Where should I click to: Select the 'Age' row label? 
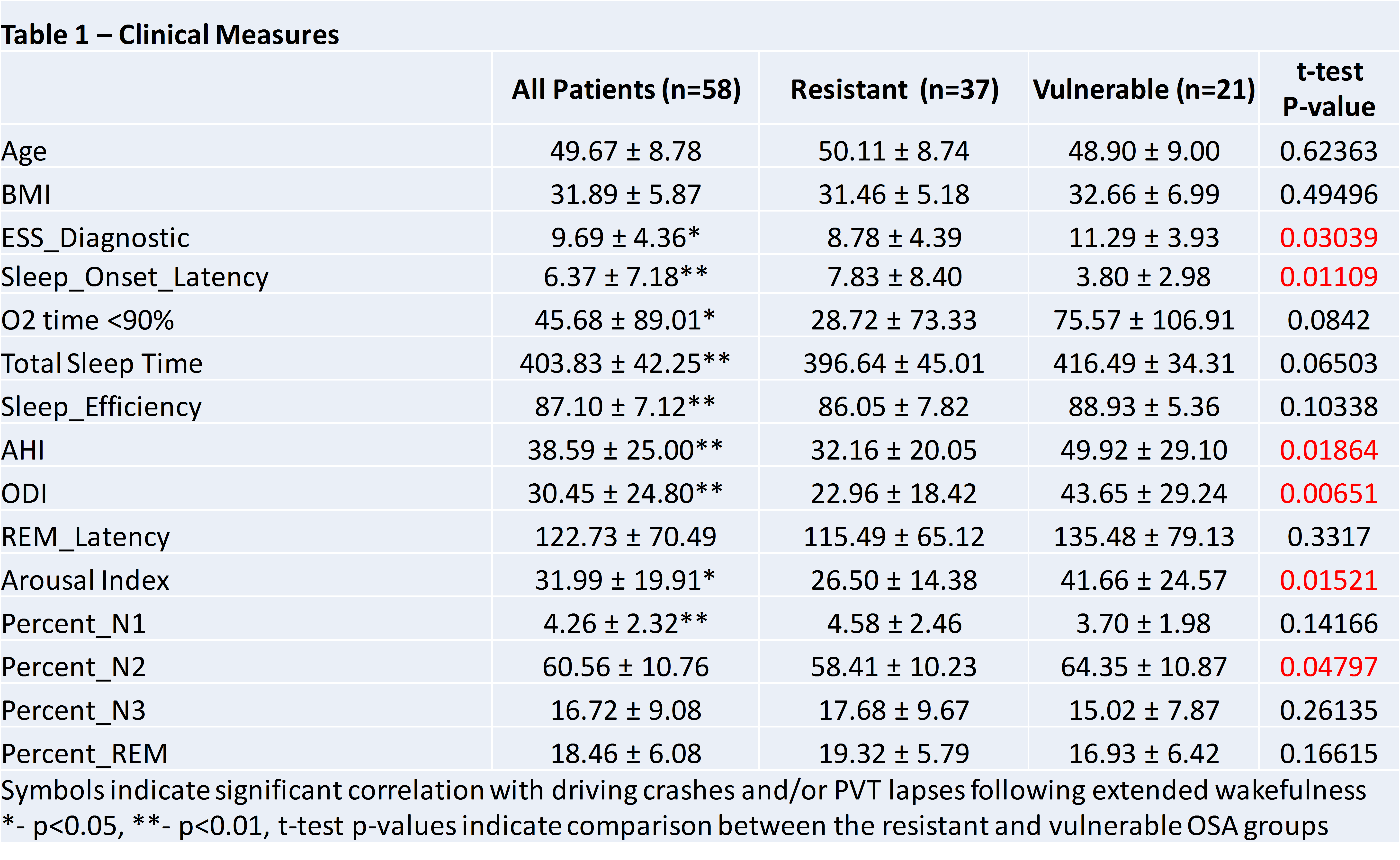(x=24, y=151)
